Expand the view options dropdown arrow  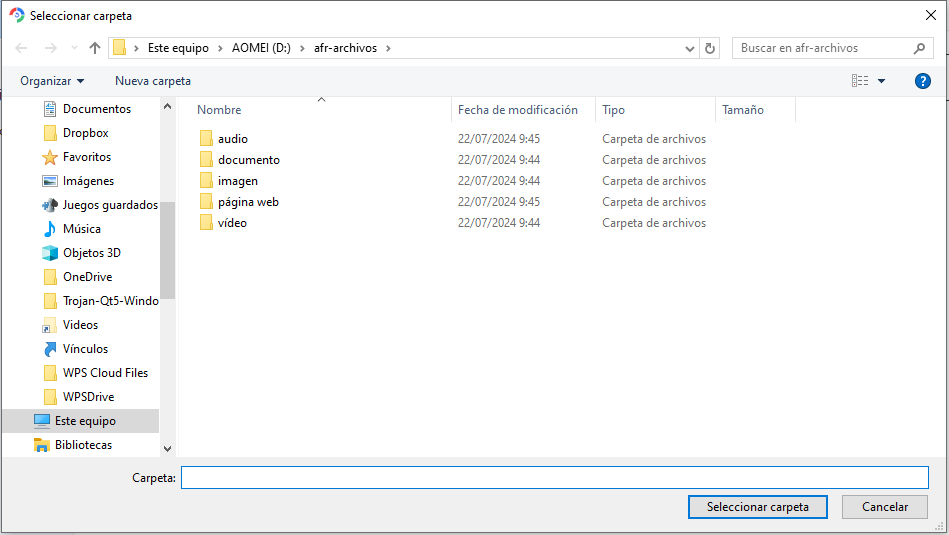click(x=882, y=81)
